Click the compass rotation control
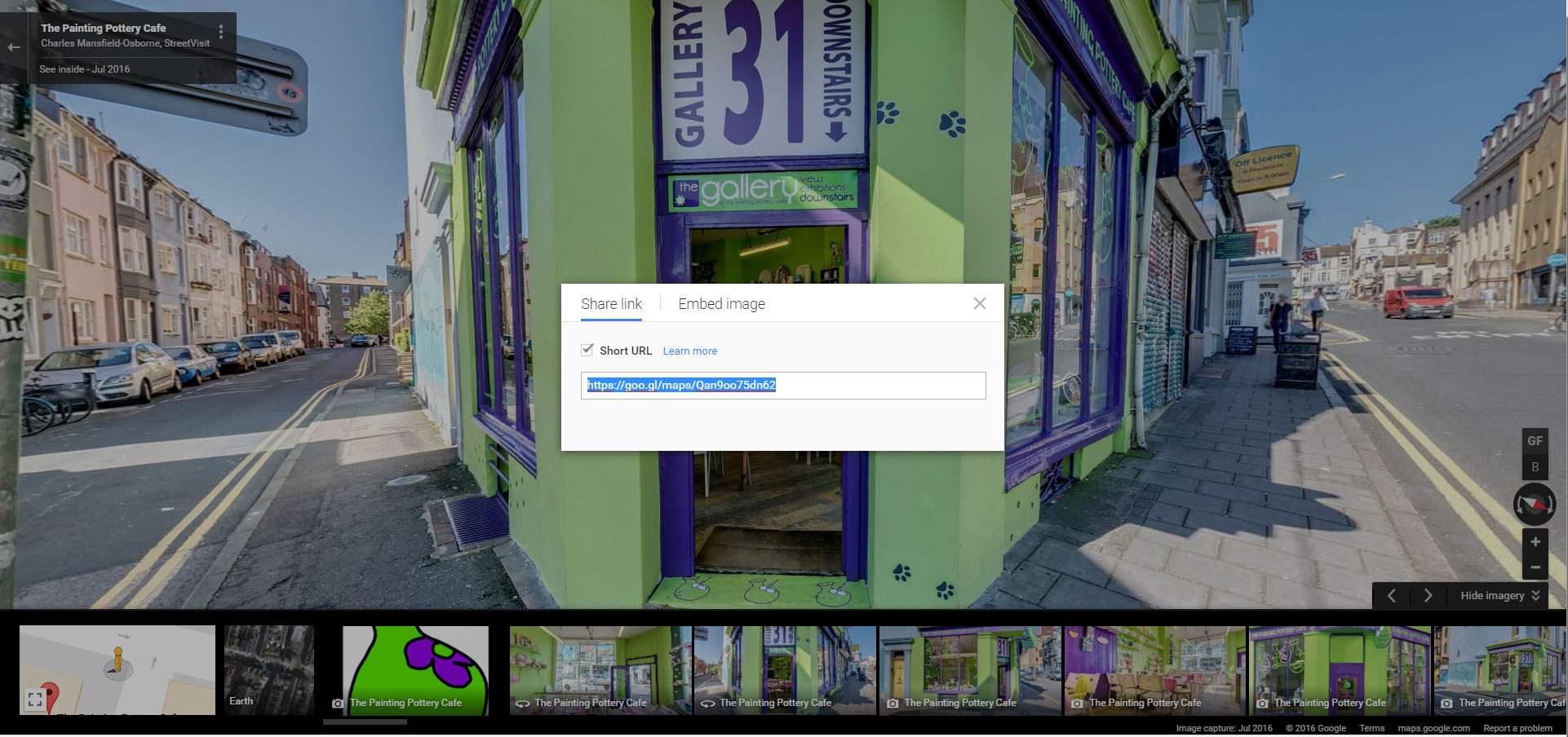 [1535, 505]
